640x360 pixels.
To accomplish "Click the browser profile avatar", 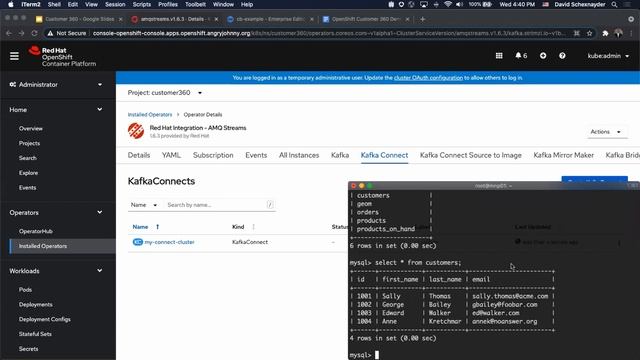I will (x=618, y=33).
